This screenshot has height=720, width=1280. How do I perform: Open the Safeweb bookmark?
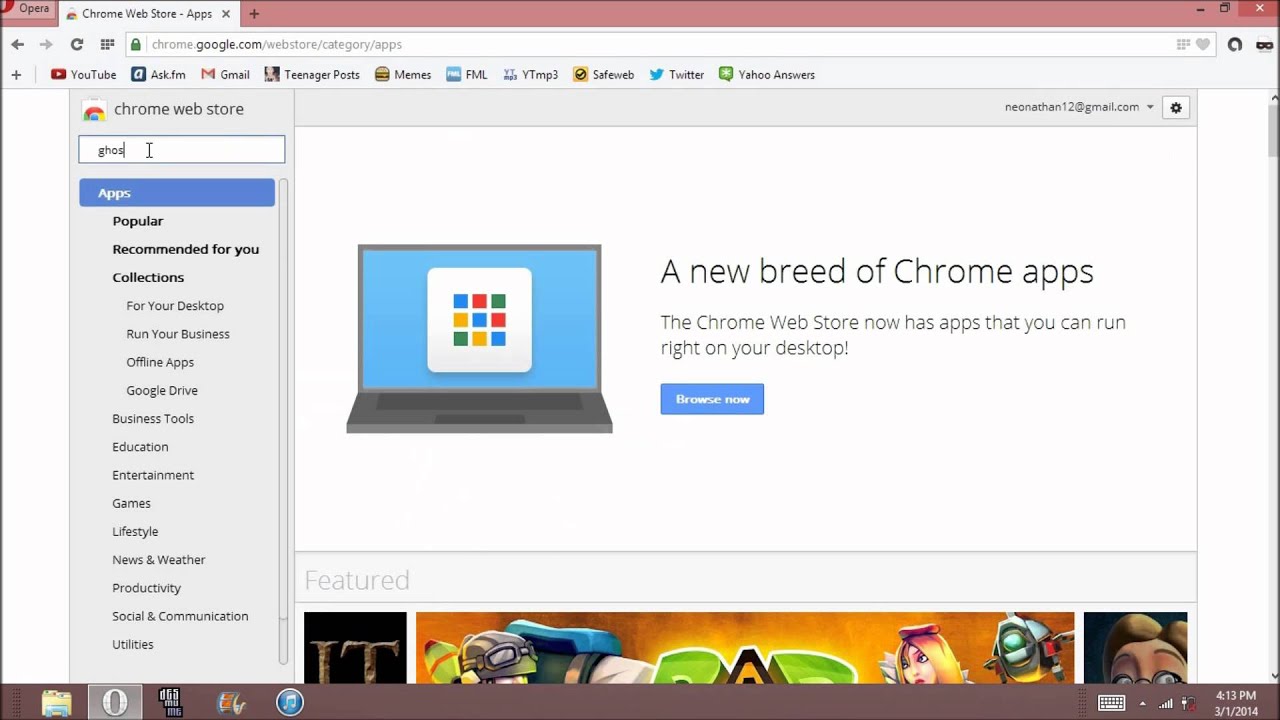[604, 74]
